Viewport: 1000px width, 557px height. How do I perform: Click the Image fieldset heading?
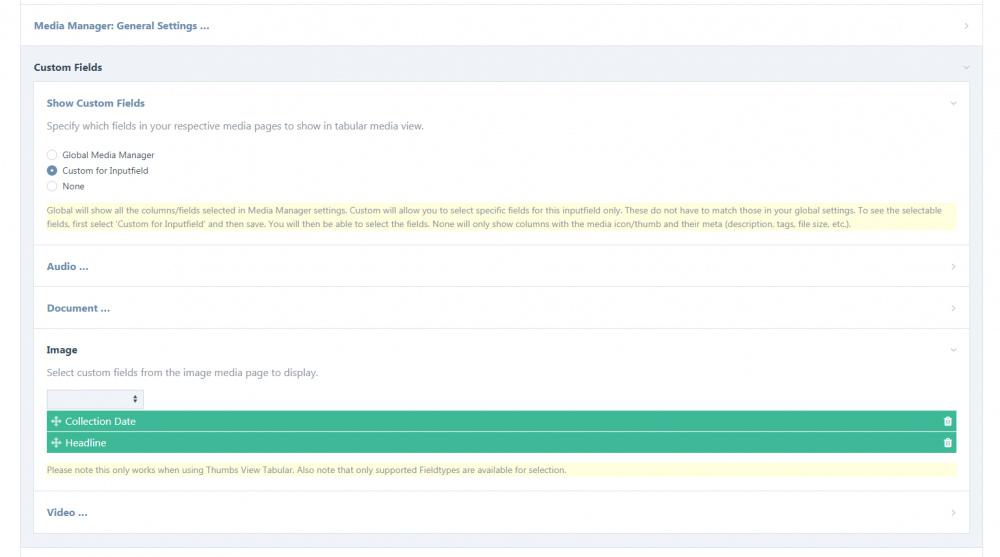pos(62,350)
